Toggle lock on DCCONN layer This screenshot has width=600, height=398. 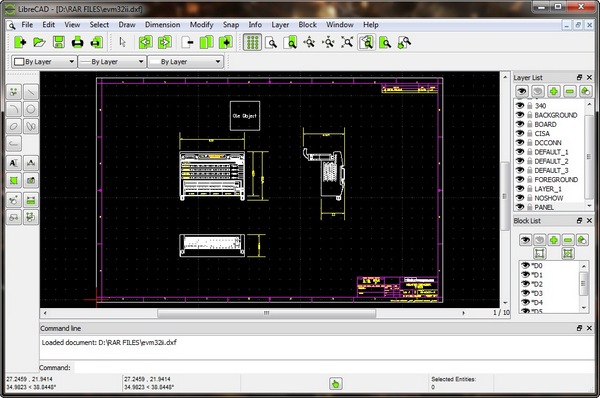tap(530, 142)
